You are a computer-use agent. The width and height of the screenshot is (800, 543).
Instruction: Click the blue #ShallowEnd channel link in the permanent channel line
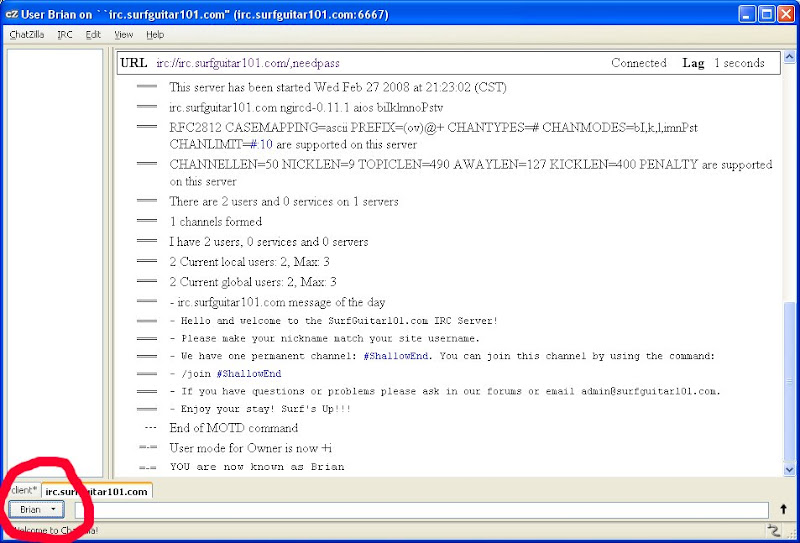coord(396,356)
